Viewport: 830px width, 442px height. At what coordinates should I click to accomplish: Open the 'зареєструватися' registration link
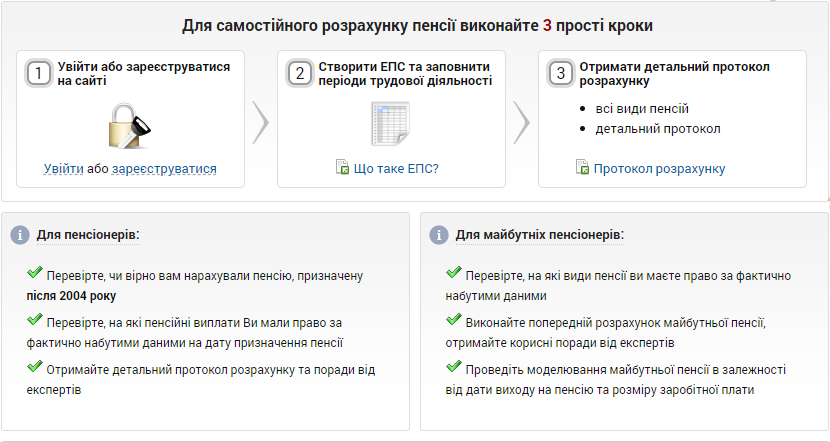(164, 169)
